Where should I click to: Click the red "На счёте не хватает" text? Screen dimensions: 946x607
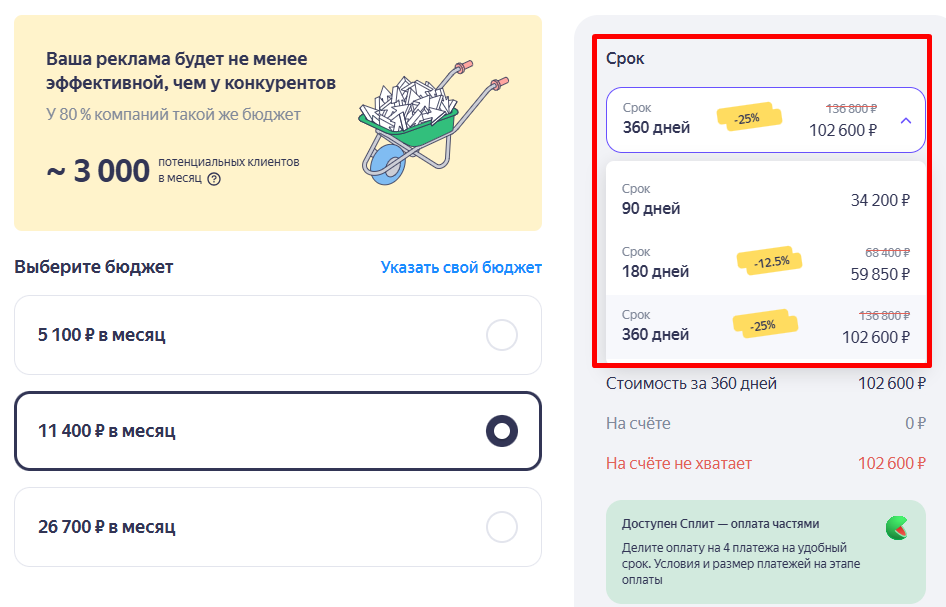679,463
